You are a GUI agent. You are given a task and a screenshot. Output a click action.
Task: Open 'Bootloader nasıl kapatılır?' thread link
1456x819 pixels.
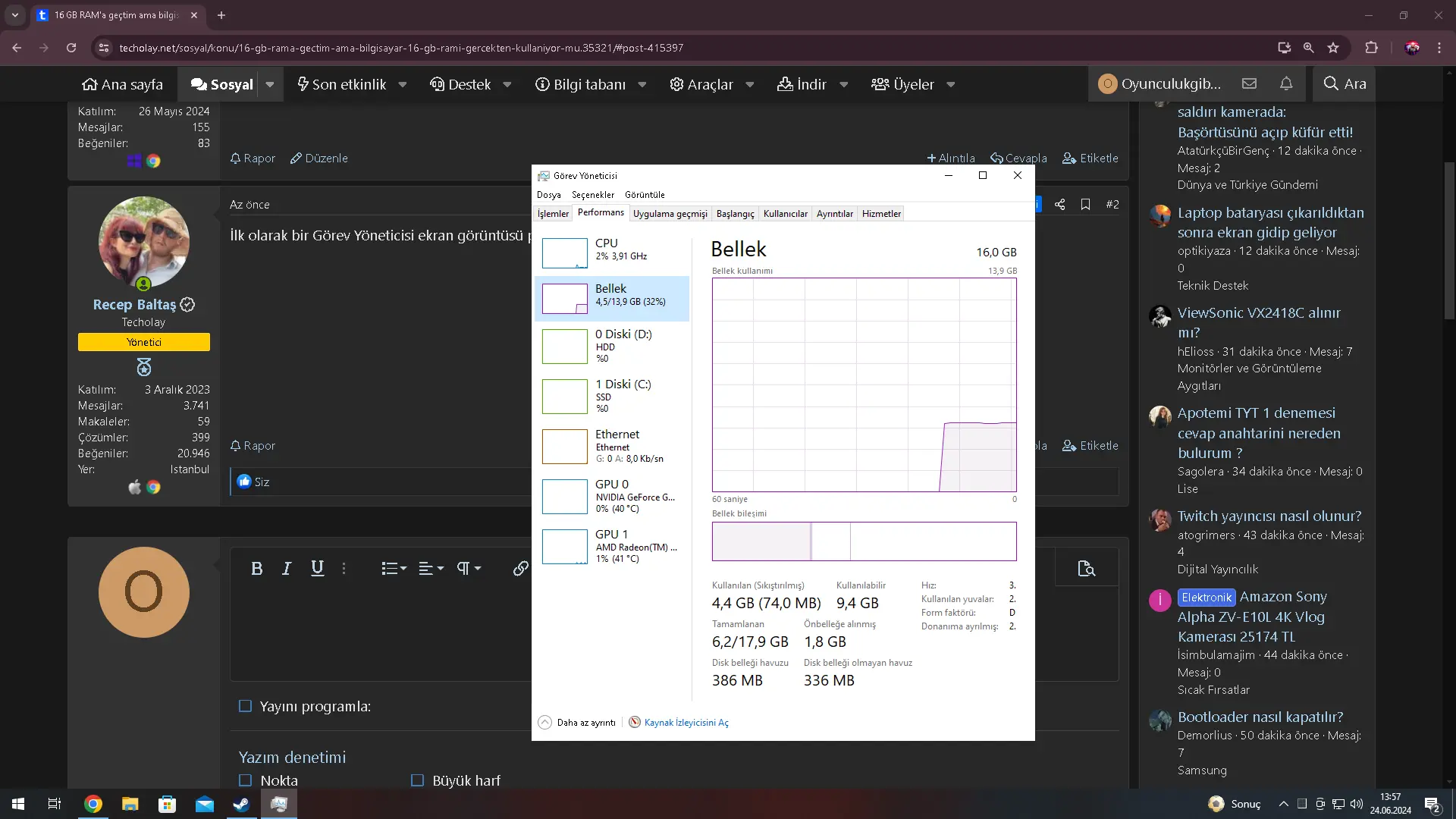pos(1260,717)
